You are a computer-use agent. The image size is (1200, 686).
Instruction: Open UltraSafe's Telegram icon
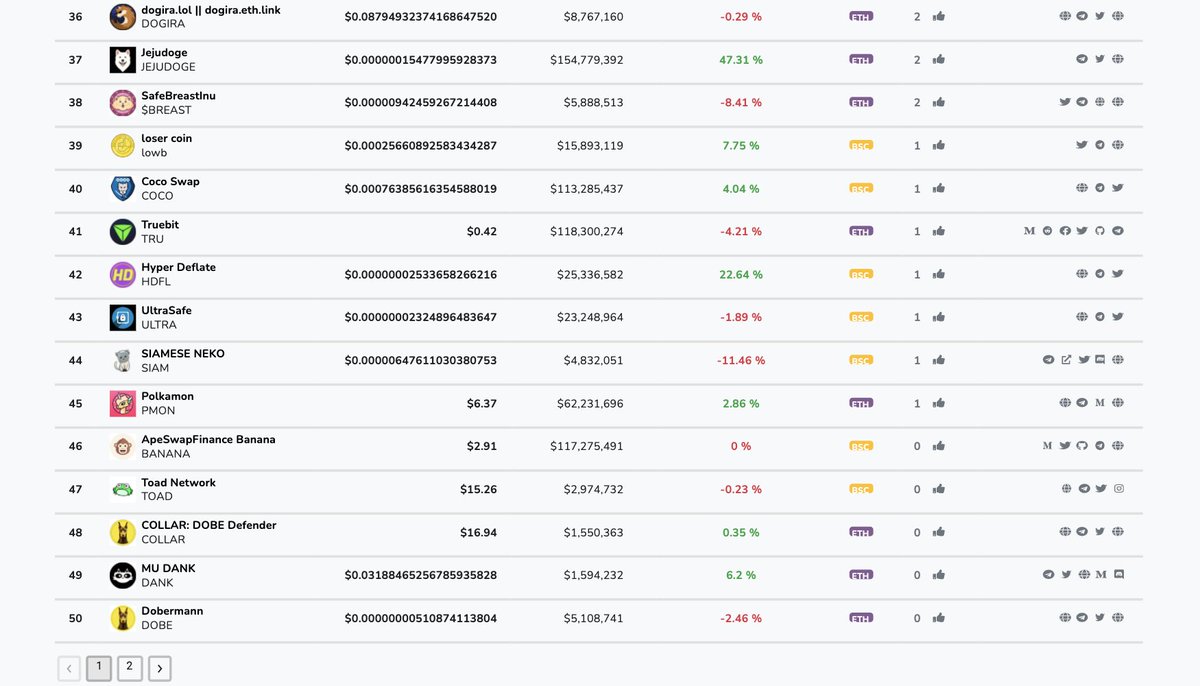pos(1100,317)
